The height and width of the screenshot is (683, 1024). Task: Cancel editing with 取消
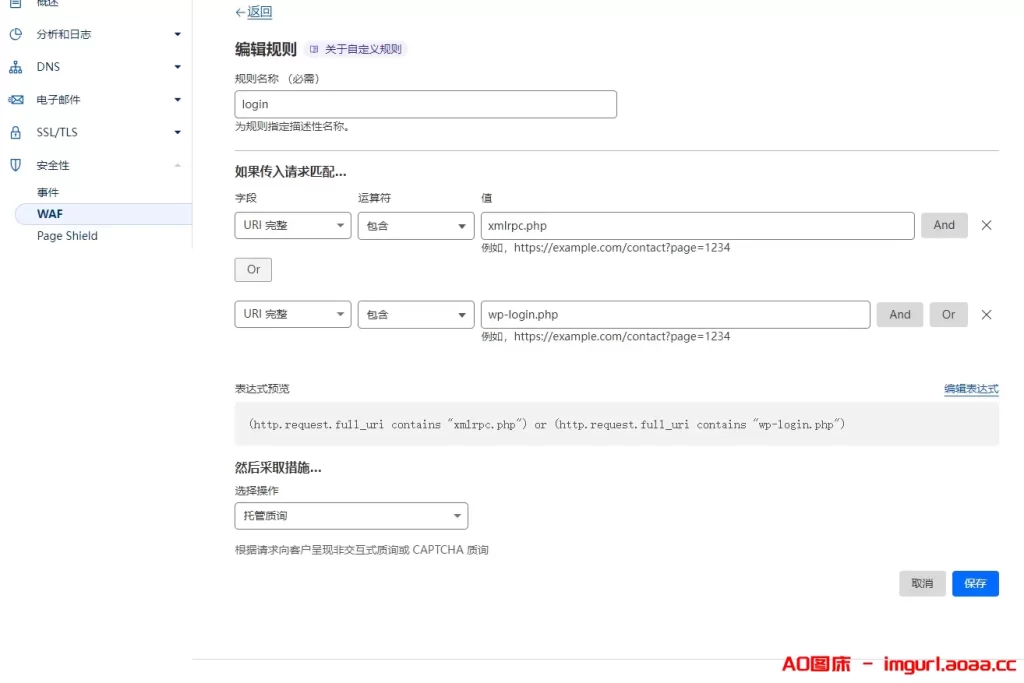[921, 583]
